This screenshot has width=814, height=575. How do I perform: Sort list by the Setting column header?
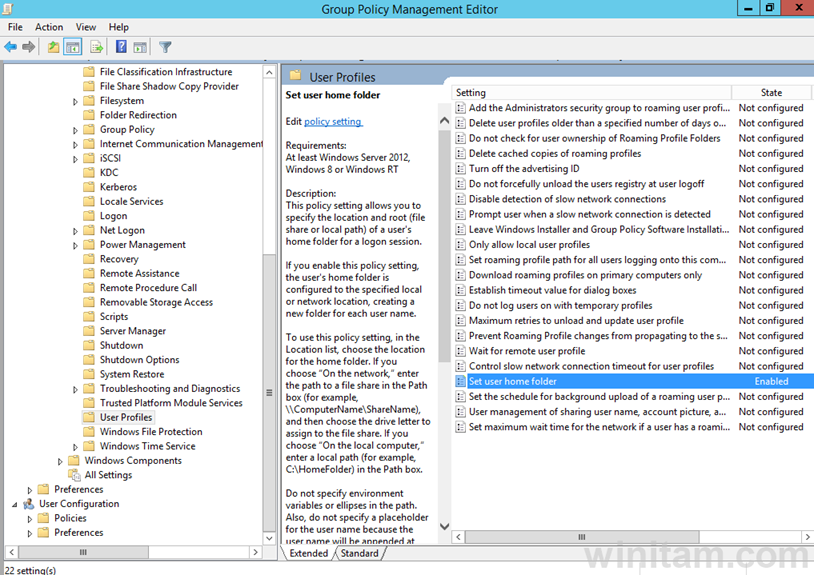[x=591, y=92]
